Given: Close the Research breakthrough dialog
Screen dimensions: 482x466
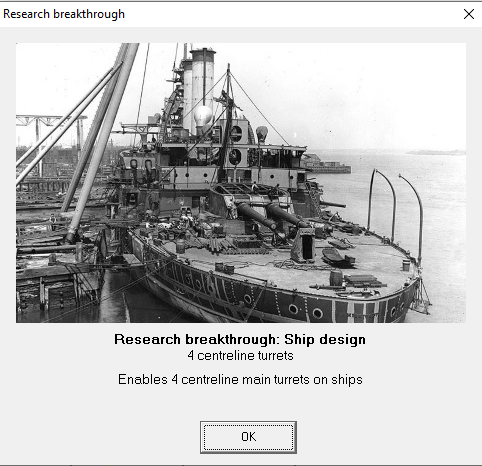Looking at the screenshot, I should click(x=469, y=14).
